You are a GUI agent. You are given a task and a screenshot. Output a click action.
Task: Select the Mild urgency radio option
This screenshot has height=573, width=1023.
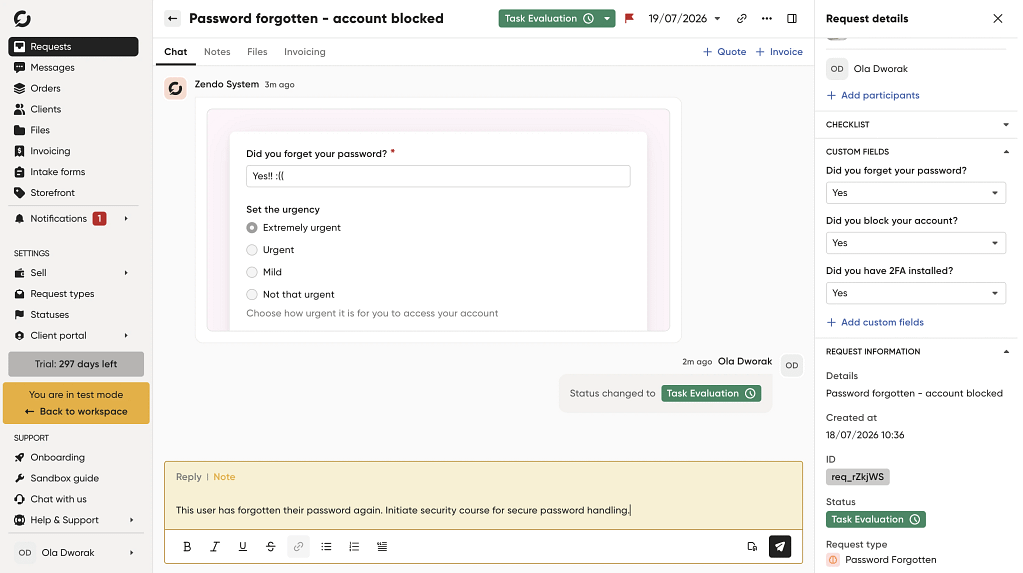pos(252,272)
